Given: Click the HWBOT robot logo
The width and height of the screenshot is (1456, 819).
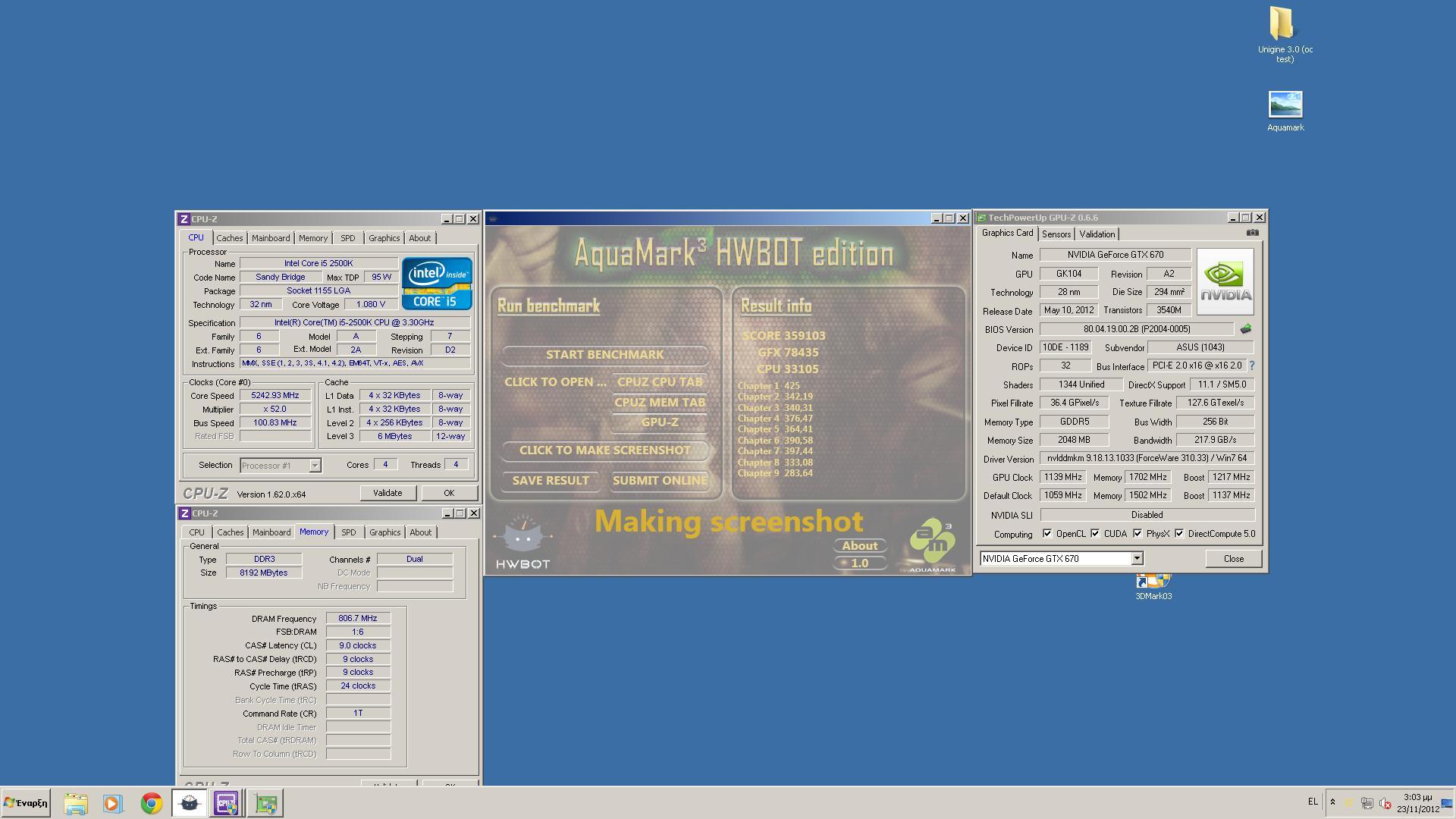Looking at the screenshot, I should [x=522, y=541].
